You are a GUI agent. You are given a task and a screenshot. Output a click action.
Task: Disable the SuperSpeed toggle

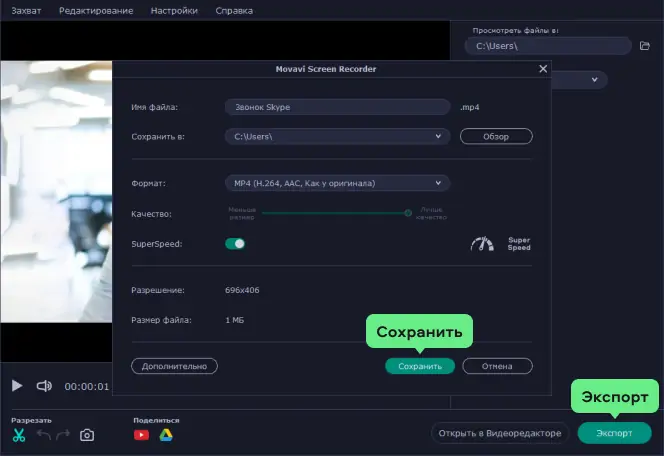235,244
